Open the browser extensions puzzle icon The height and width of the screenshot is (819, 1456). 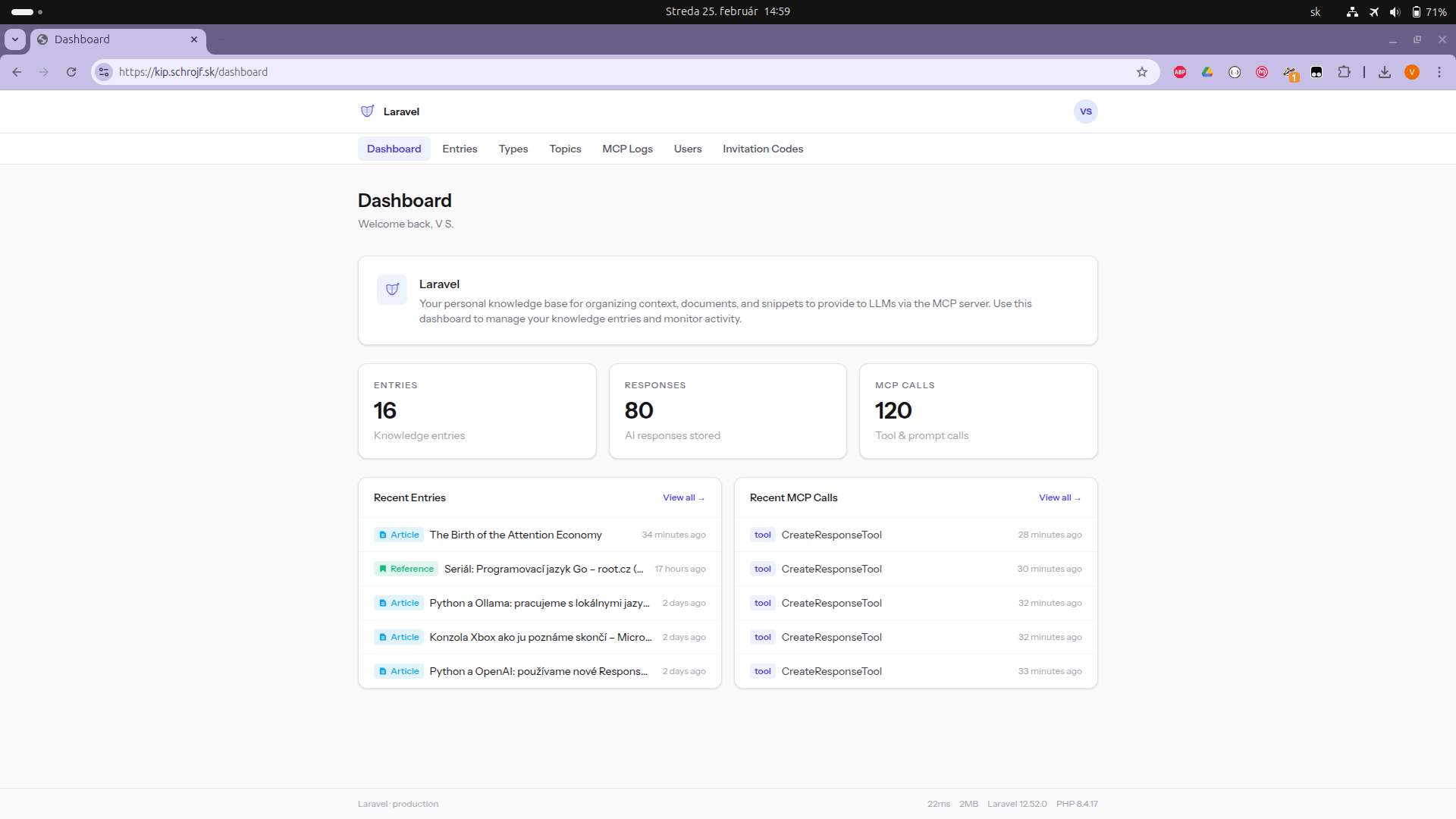pos(1344,72)
